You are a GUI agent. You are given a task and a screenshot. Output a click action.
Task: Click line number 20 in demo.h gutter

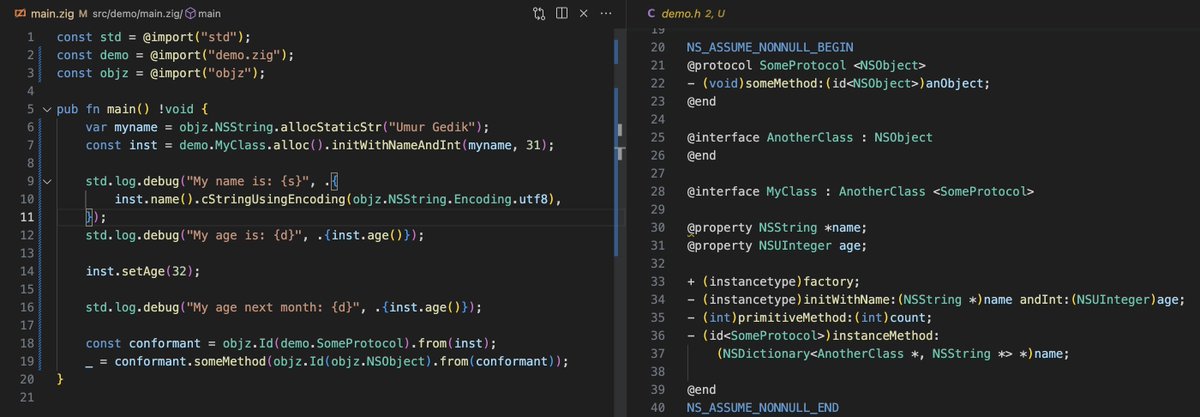657,48
